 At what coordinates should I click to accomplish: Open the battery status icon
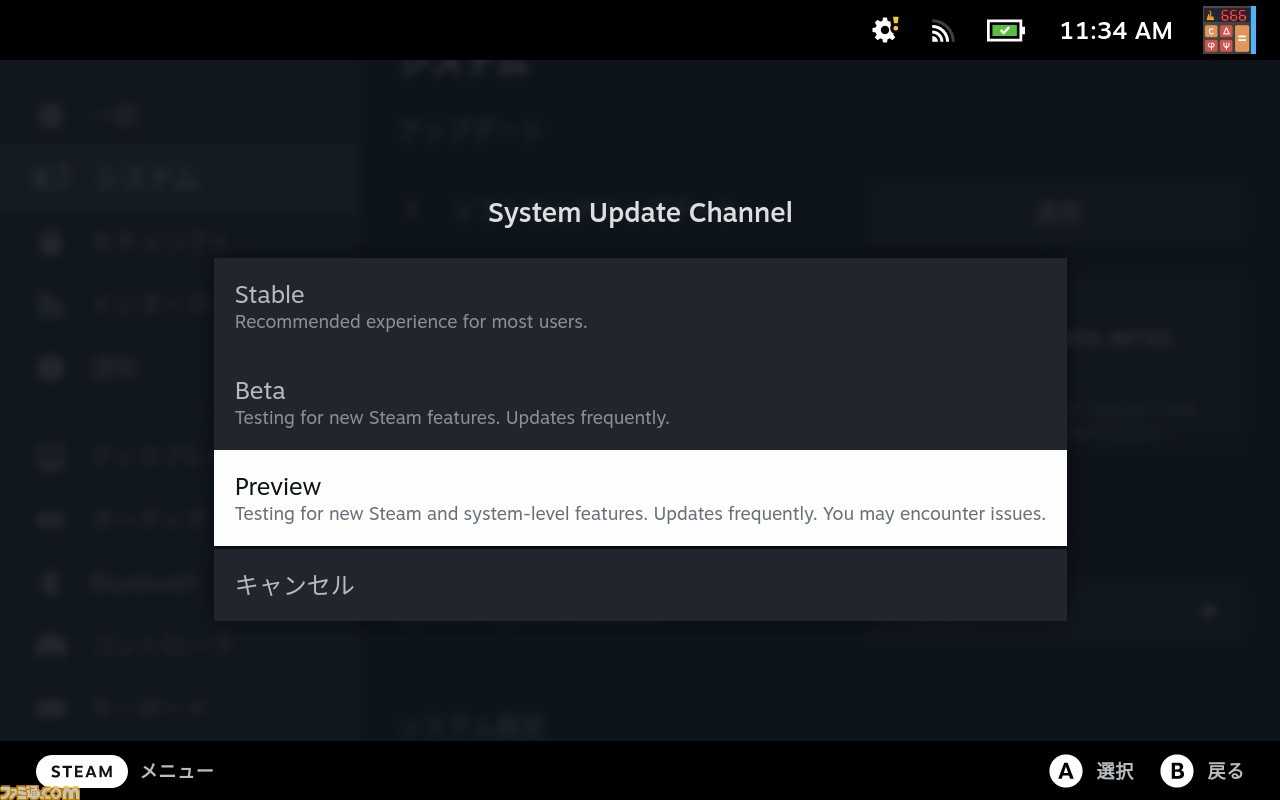[1005, 31]
